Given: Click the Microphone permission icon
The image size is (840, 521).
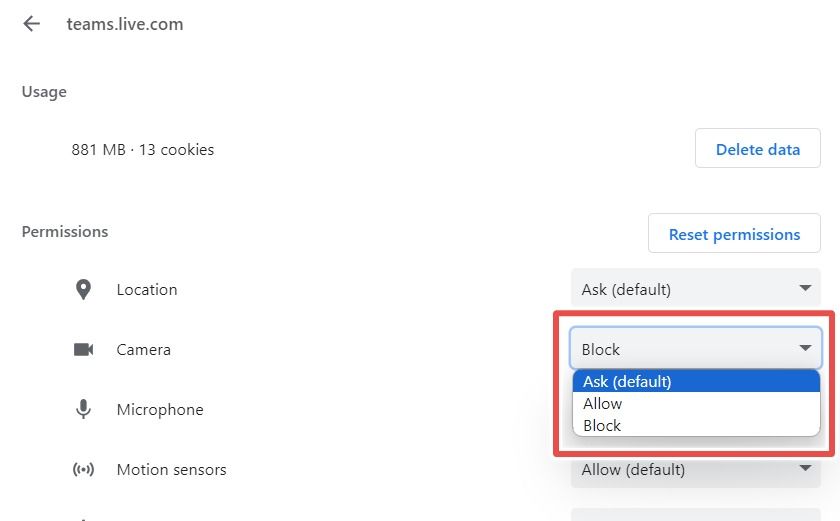Looking at the screenshot, I should pyautogui.click(x=83, y=410).
